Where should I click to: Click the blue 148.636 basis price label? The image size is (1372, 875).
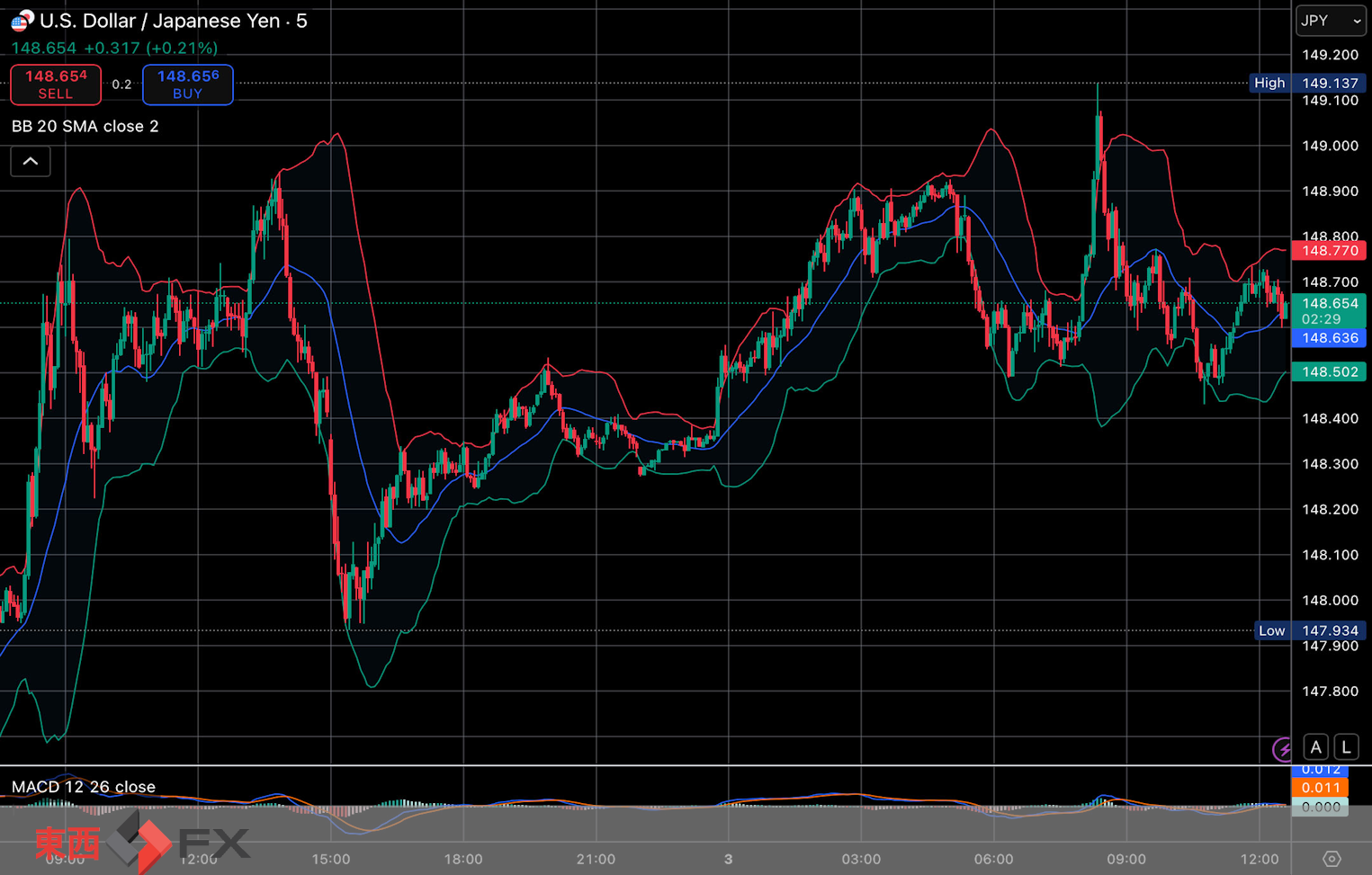click(1329, 338)
